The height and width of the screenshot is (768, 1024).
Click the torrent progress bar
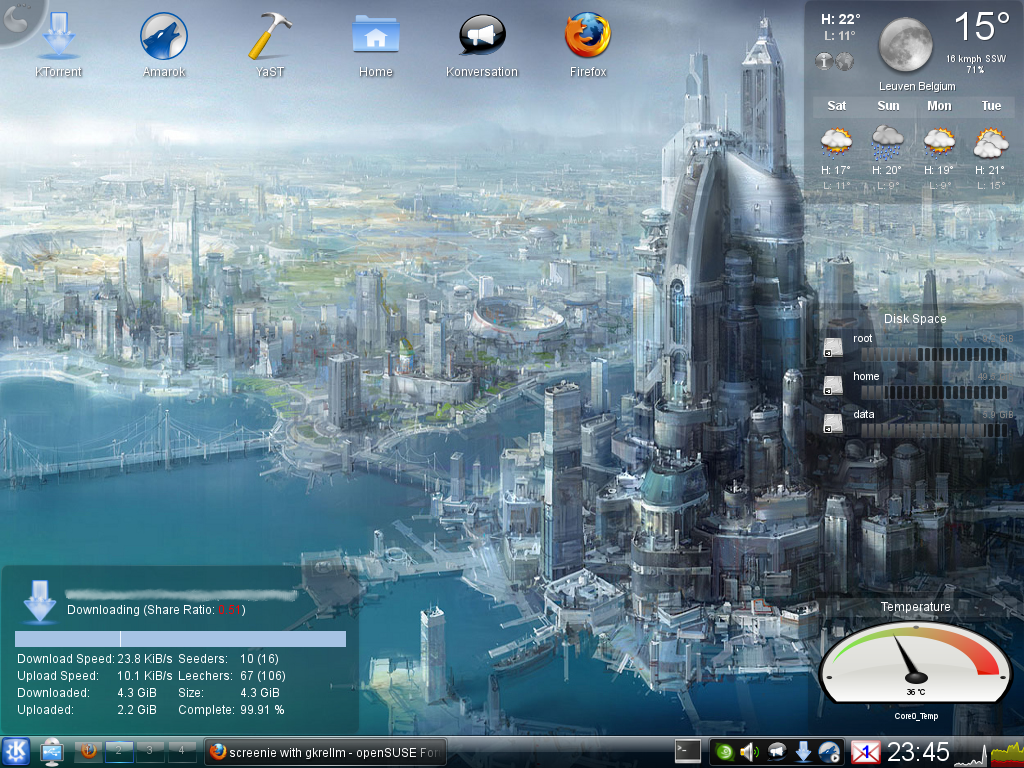click(180, 639)
